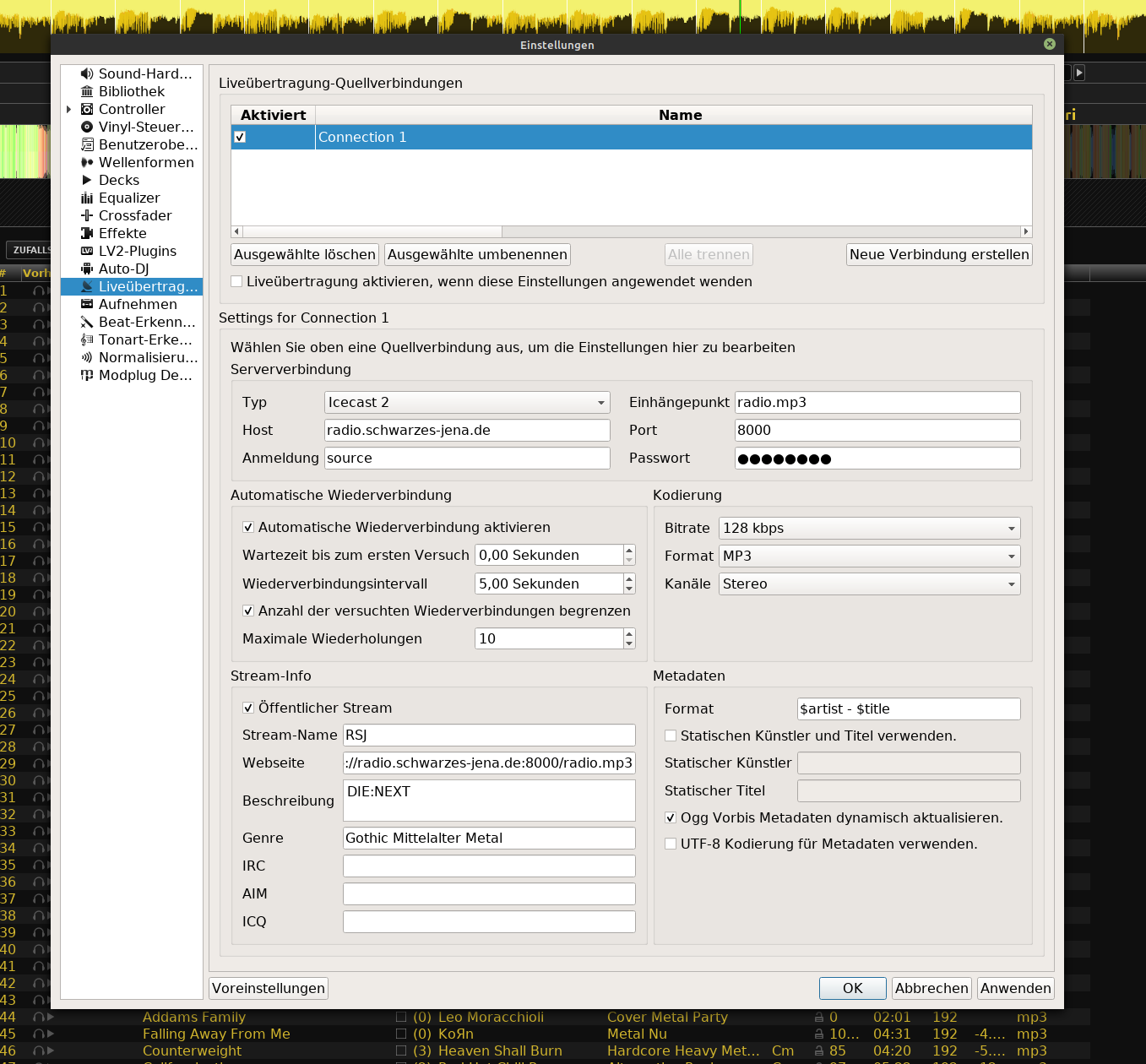Viewport: 1146px width, 1064px height.
Task: Select the Tonart-Erkennung icon
Action: 87,339
